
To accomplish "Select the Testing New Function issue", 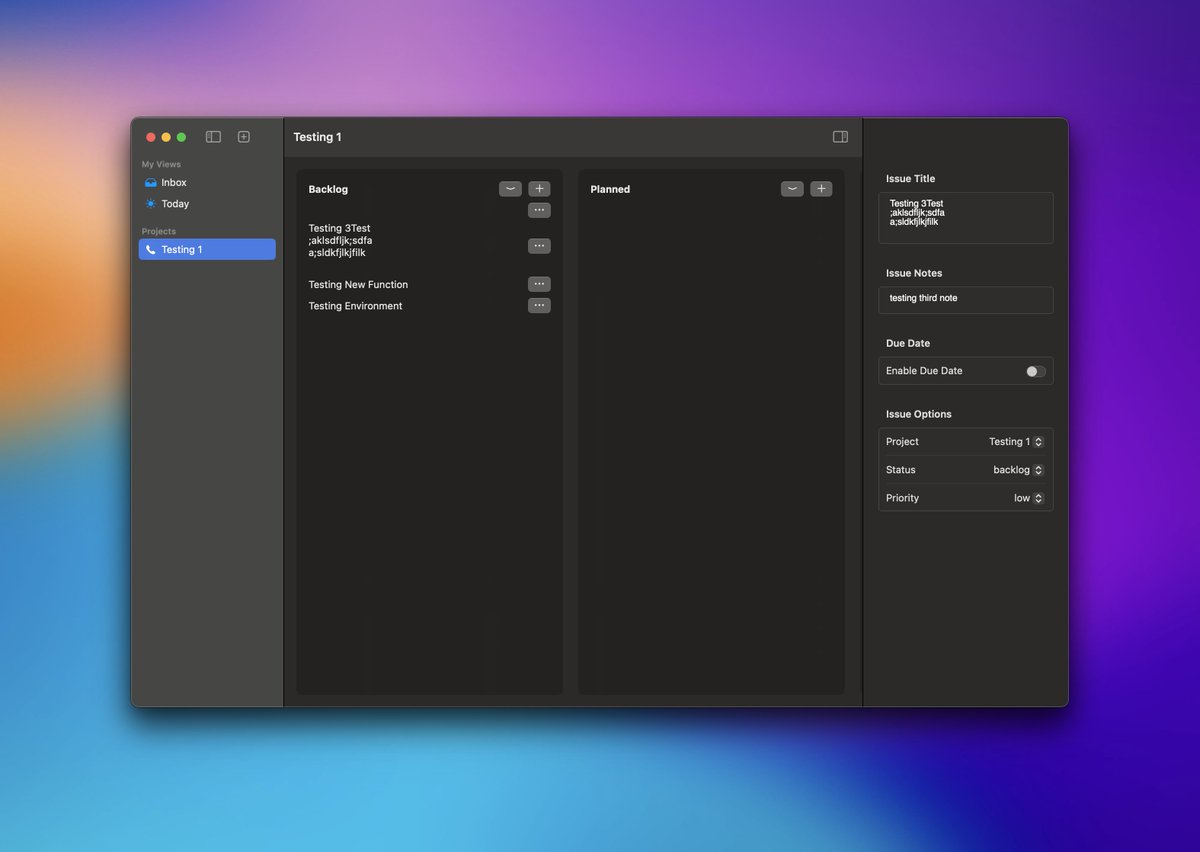I will [358, 285].
